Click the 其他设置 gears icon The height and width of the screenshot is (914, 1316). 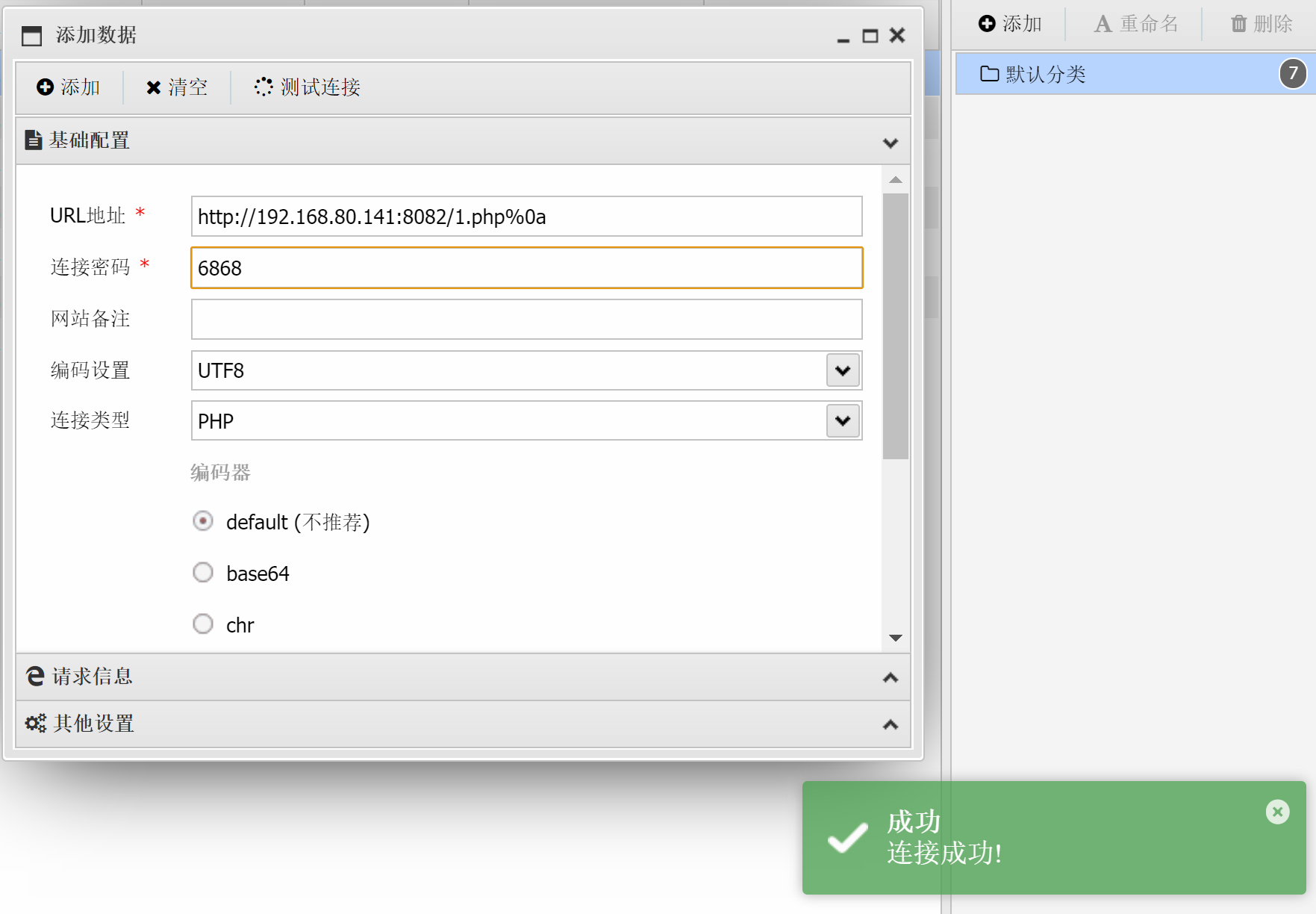tap(35, 723)
